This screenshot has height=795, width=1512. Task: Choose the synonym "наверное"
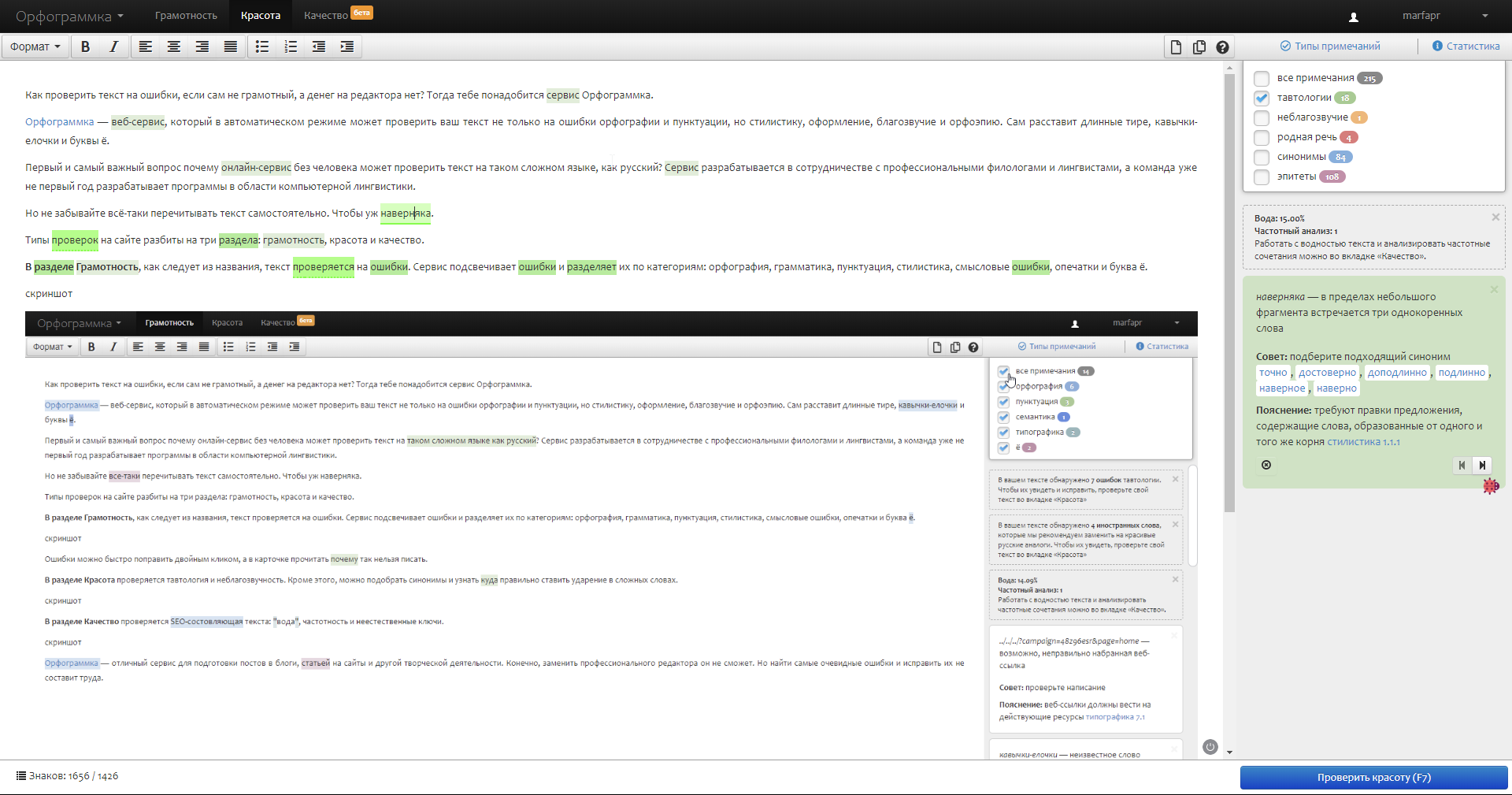coord(1282,388)
